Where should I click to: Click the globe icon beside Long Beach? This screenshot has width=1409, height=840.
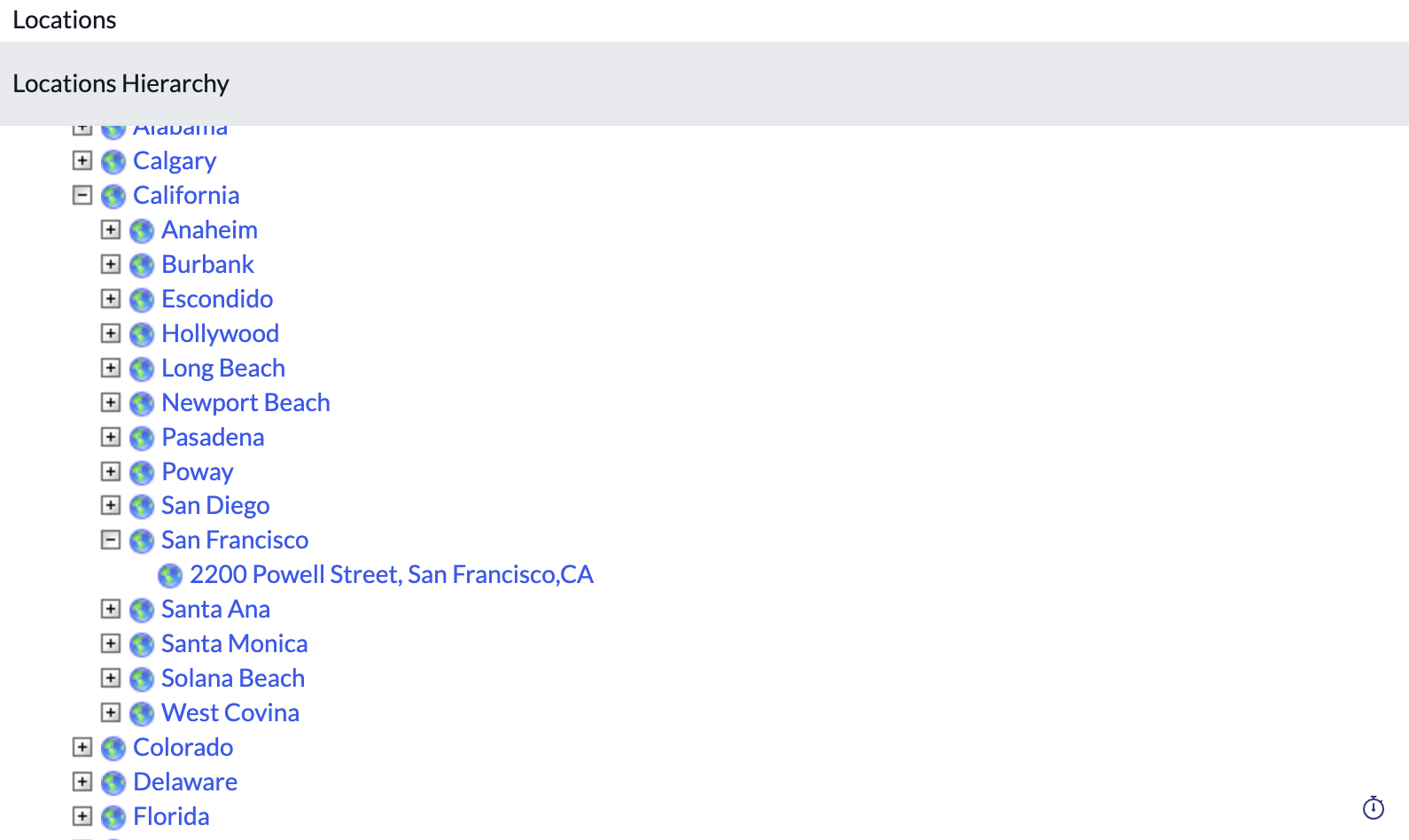click(142, 369)
